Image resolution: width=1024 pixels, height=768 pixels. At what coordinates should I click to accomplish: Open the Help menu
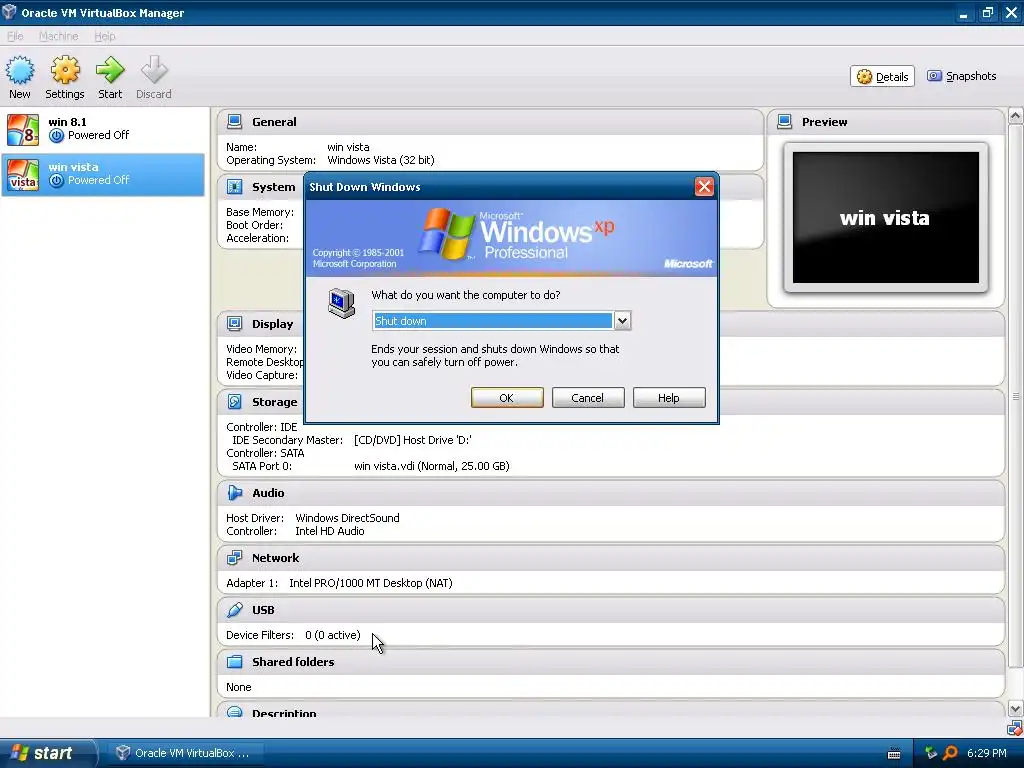[104, 36]
